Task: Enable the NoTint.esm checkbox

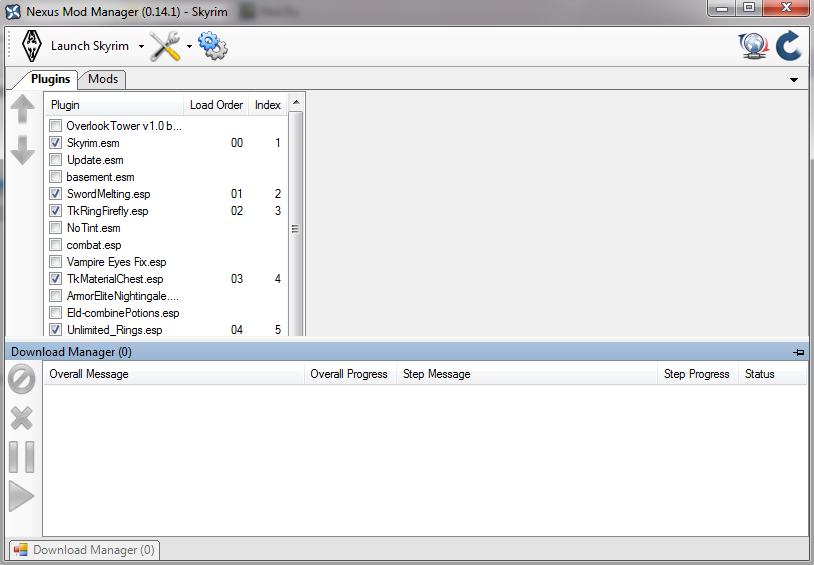Action: coord(56,228)
